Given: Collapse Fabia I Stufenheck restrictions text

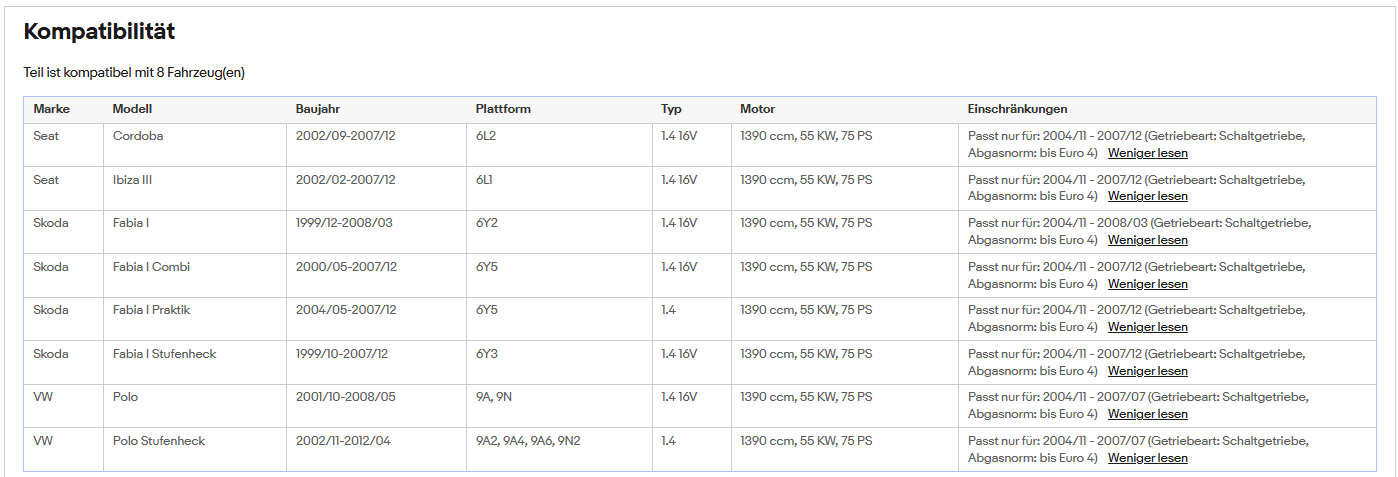Looking at the screenshot, I should (1148, 371).
